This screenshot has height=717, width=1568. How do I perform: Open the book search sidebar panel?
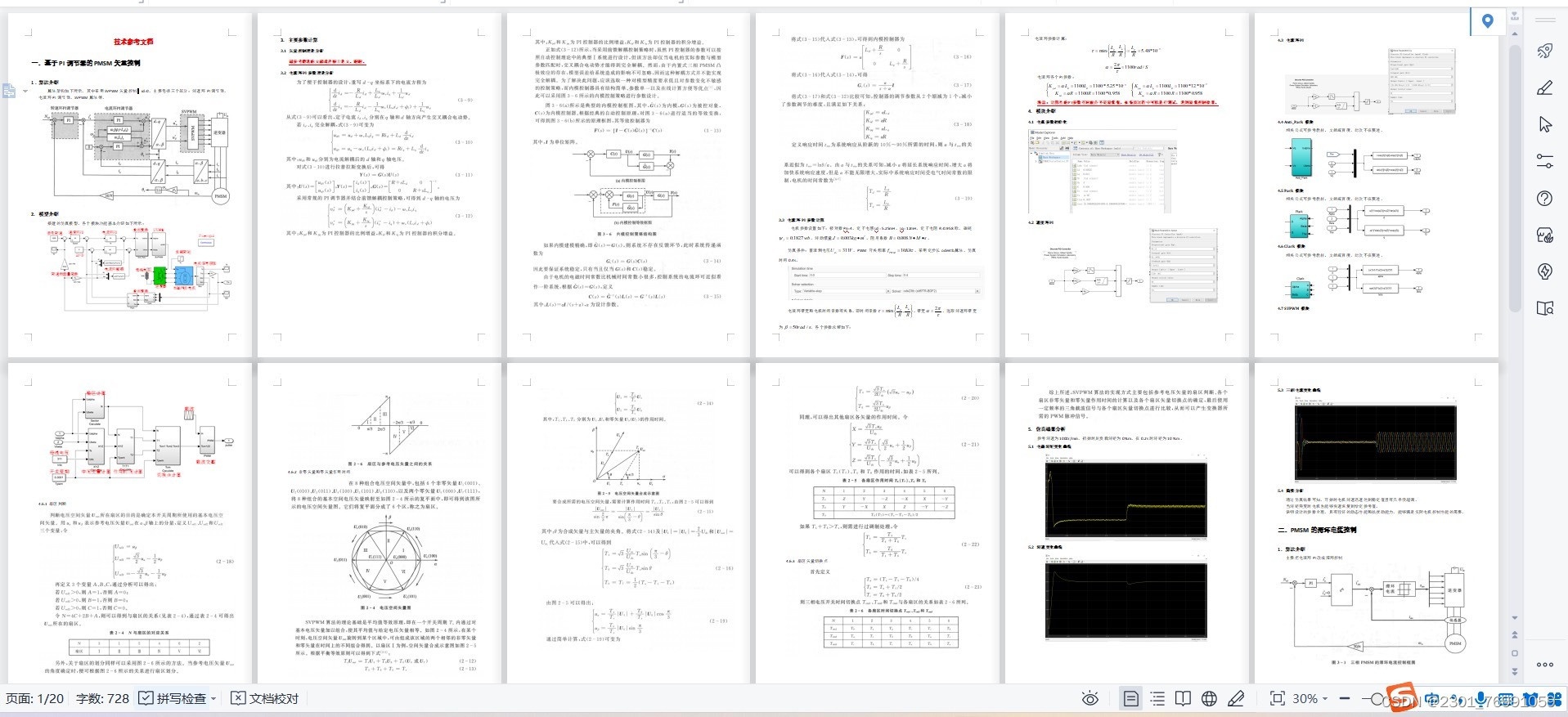pyautogui.click(x=1544, y=308)
